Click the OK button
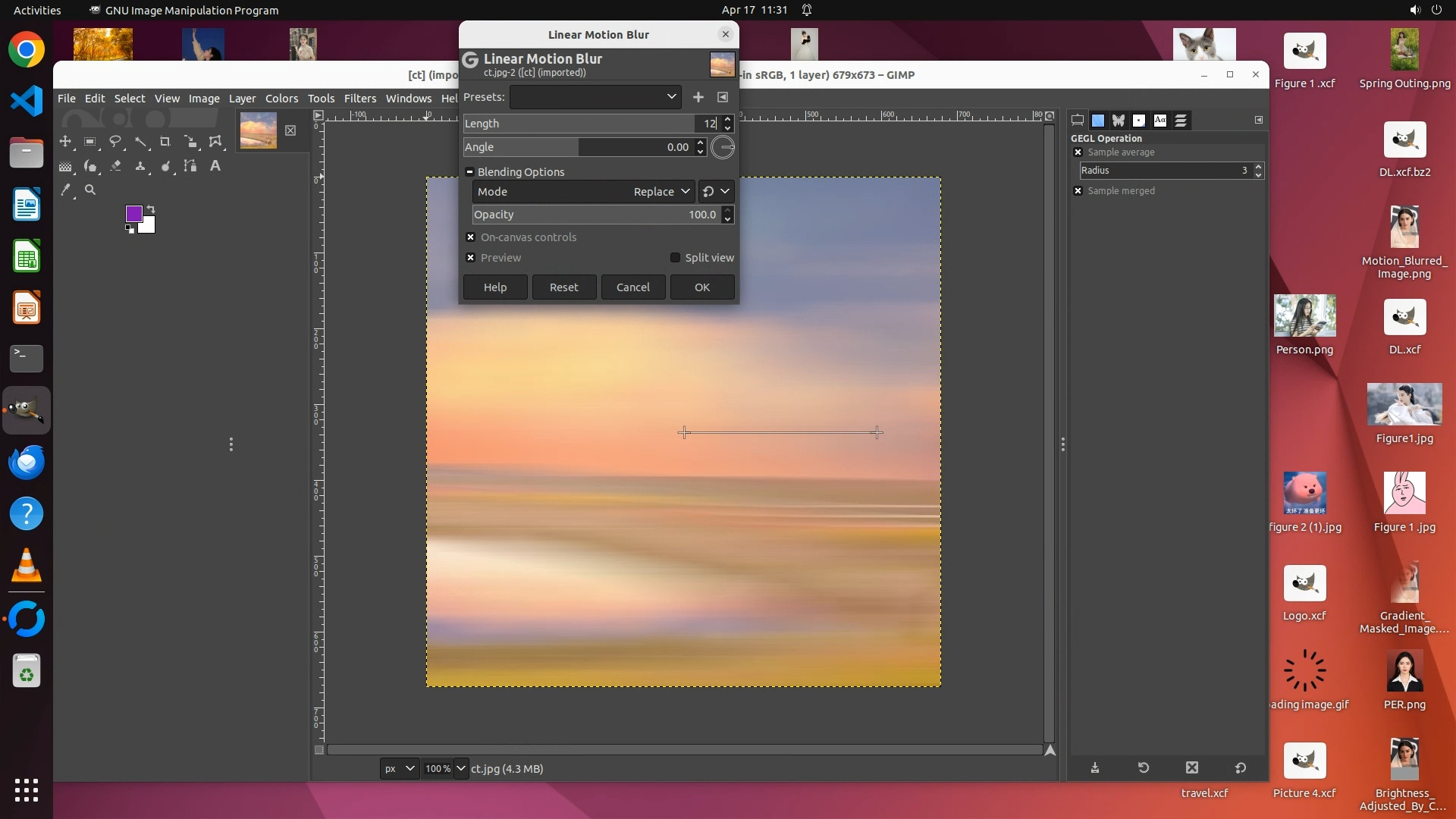This screenshot has height=819, width=1456. pos(701,287)
